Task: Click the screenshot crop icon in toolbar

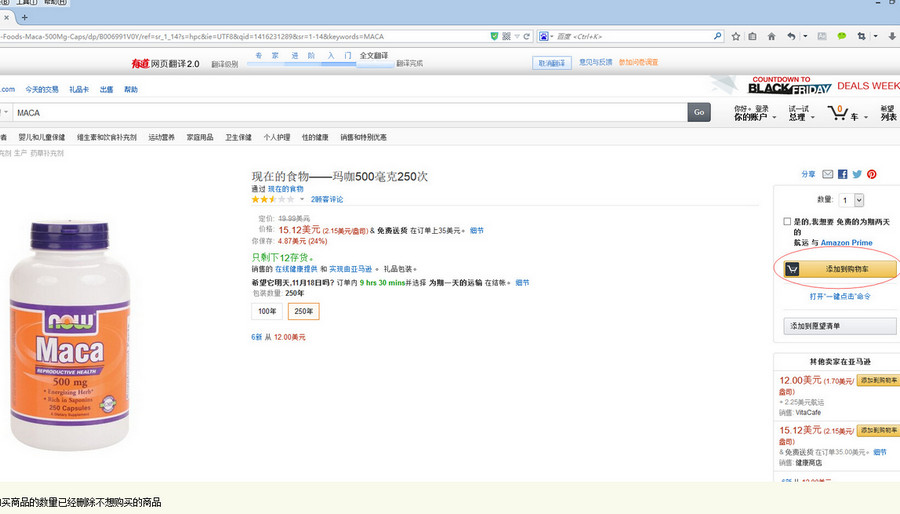Action: [x=862, y=36]
